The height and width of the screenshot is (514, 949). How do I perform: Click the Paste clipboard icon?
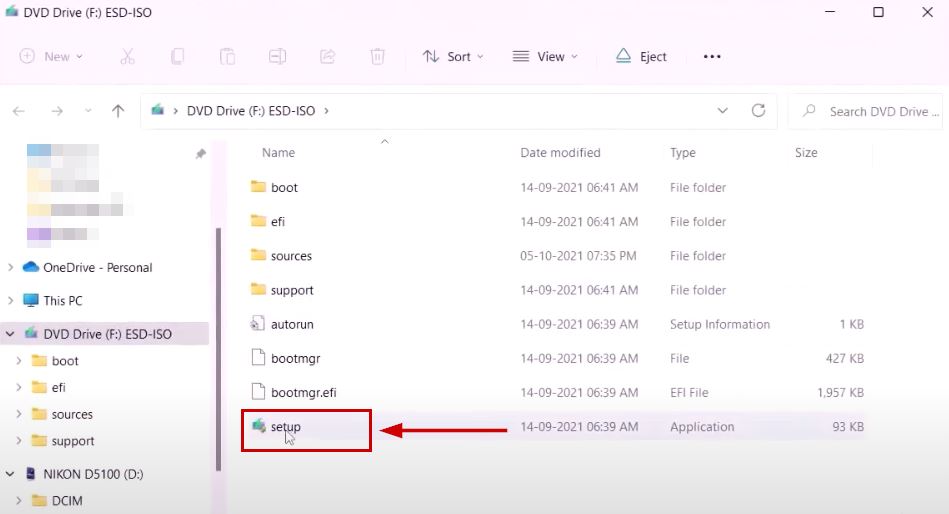227,56
